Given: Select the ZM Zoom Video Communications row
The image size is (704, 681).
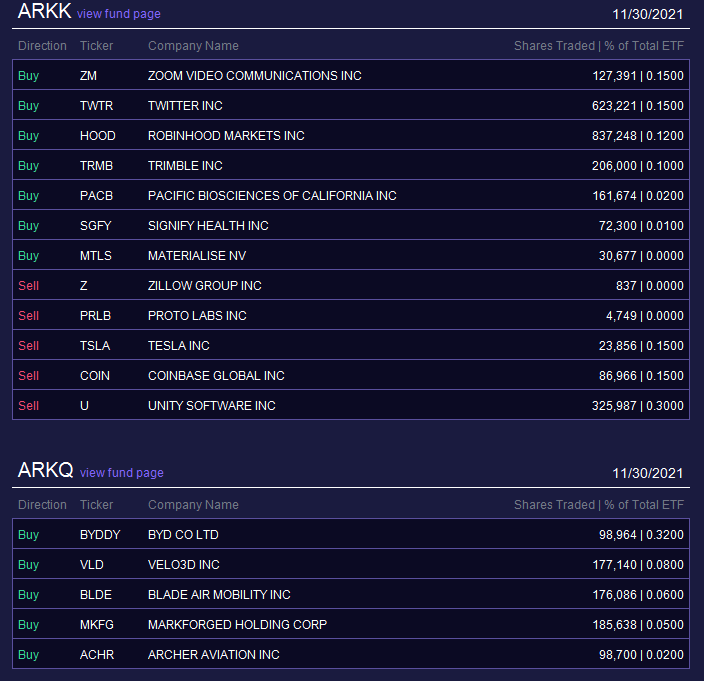Looking at the screenshot, I should [351, 75].
